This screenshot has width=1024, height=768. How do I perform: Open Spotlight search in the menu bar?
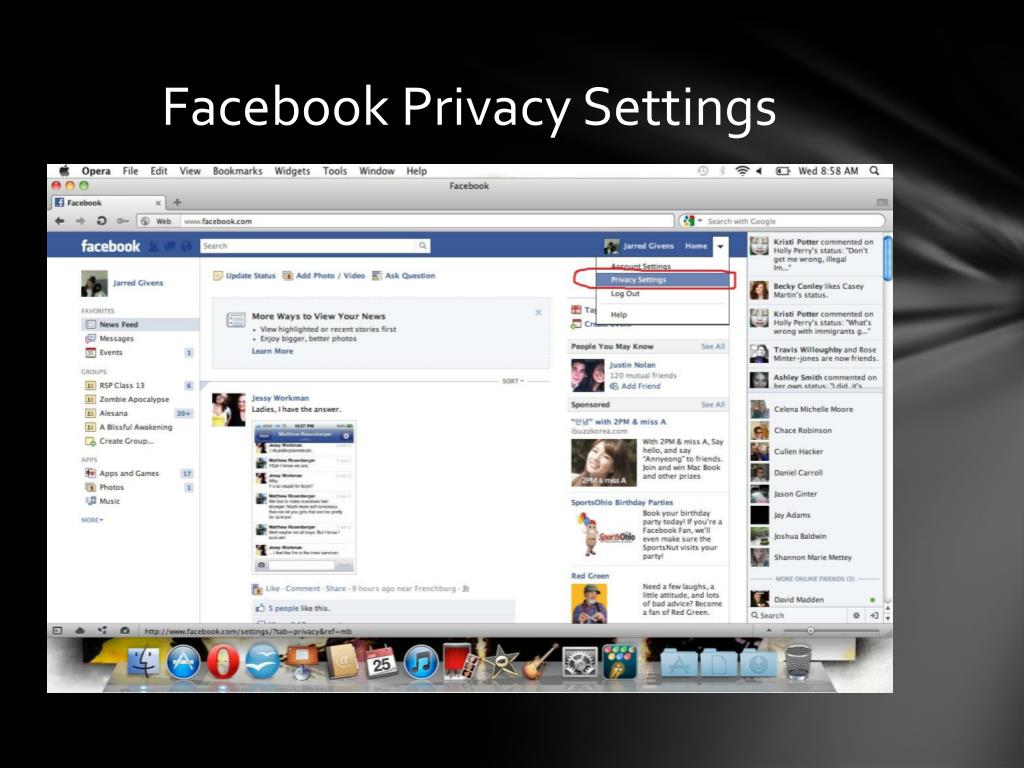pyautogui.click(x=874, y=170)
